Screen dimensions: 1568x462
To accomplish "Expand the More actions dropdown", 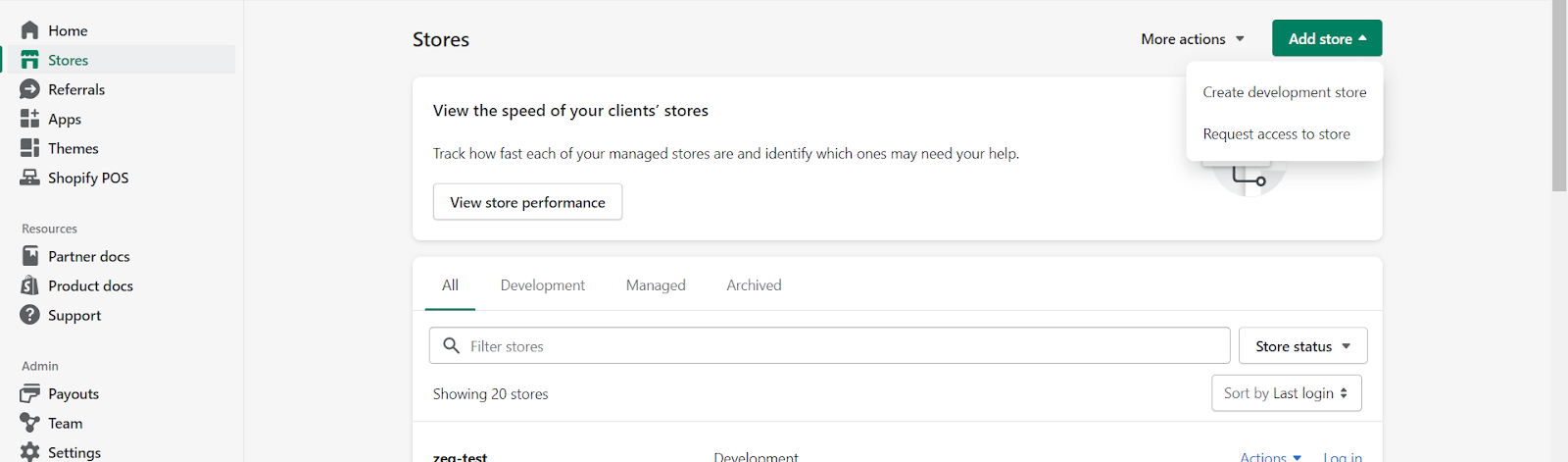I will 1193,39.
